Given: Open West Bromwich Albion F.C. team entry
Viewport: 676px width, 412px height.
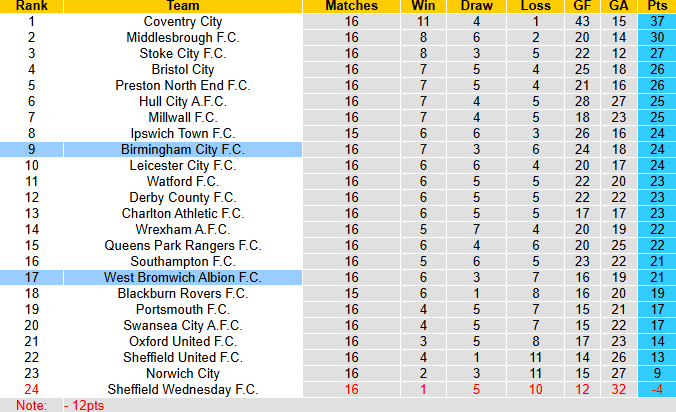Looking at the screenshot, I should 183,277.
